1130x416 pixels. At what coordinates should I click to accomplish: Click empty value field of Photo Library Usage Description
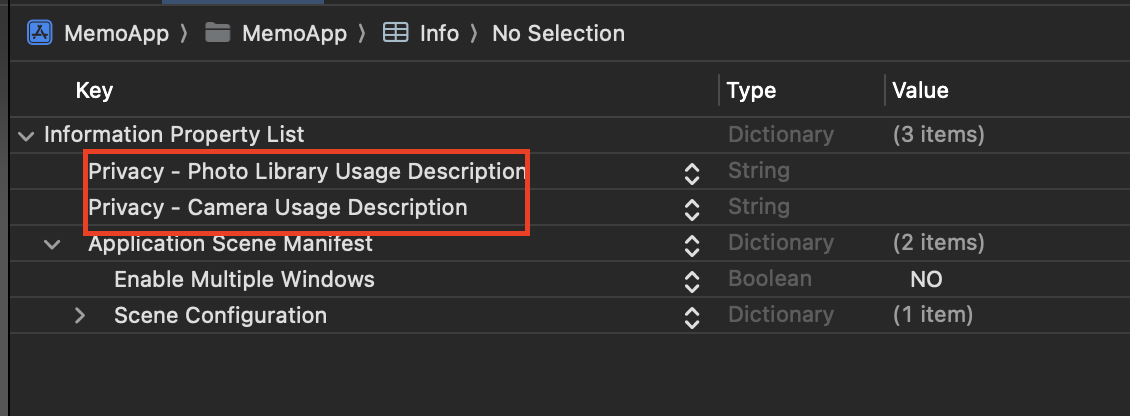pos(1007,172)
